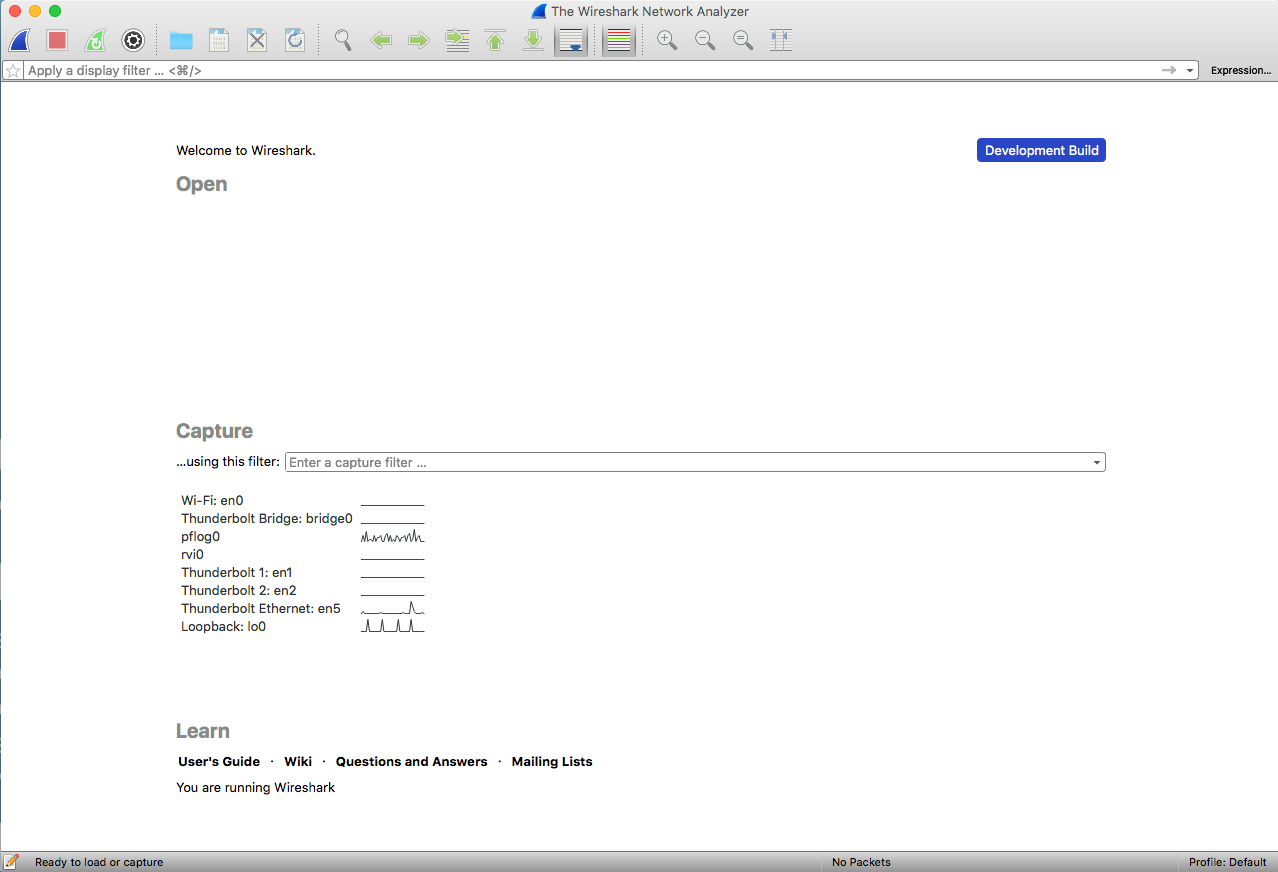Click Ready to load or capture status

point(99,862)
